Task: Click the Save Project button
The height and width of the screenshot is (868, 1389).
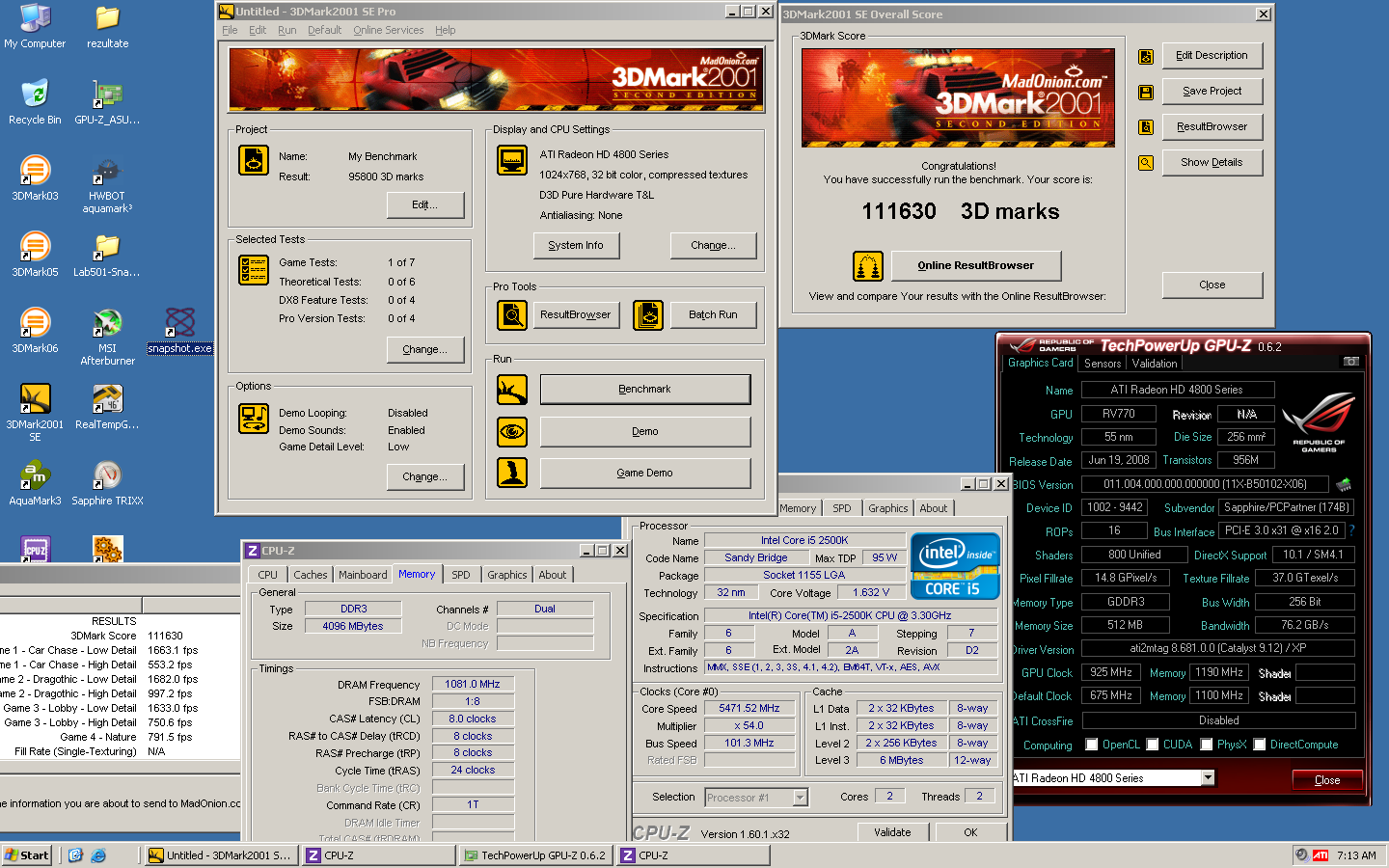Action: click(x=1212, y=91)
